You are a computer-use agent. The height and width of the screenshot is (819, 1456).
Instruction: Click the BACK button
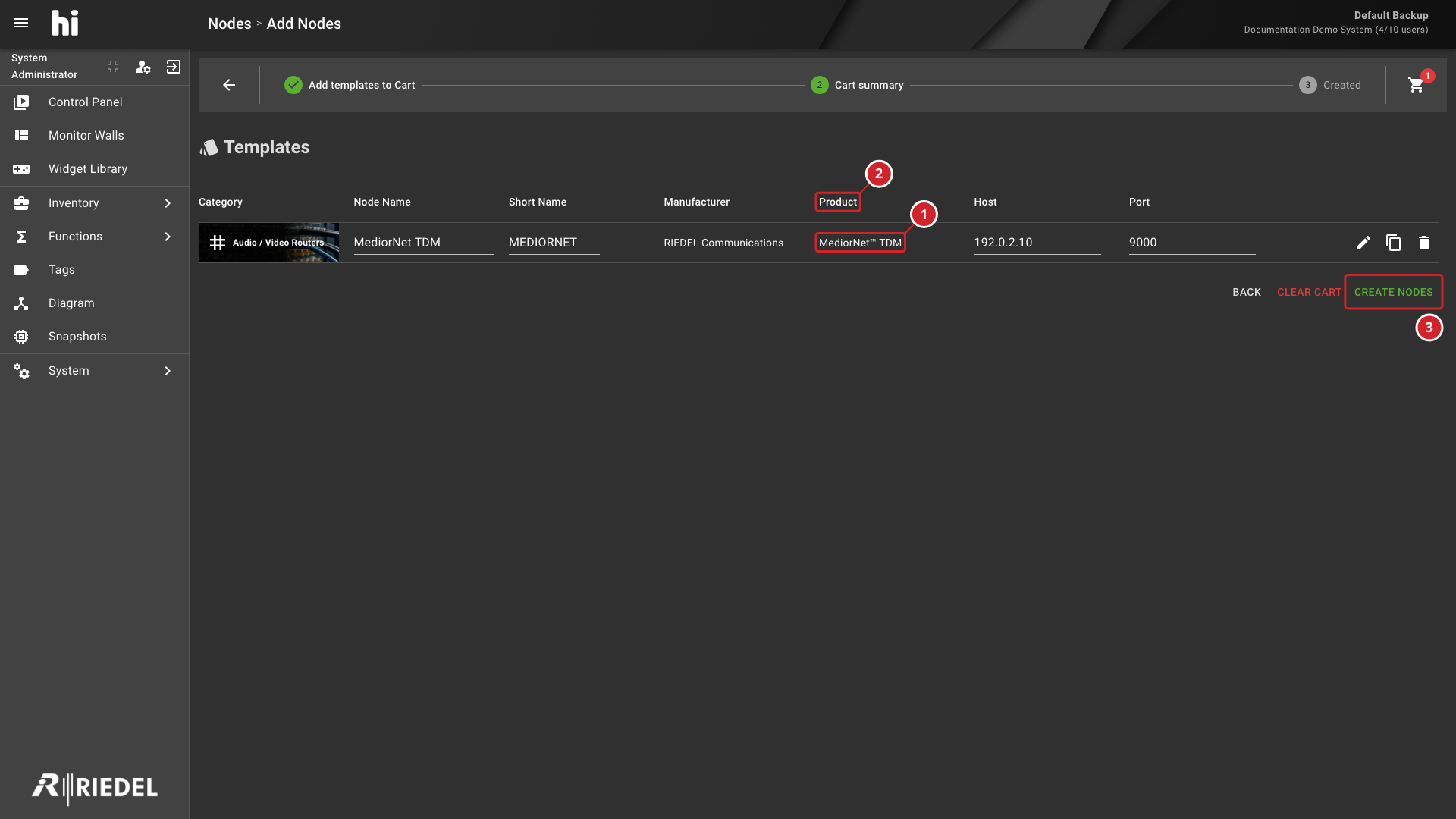pos(1246,292)
